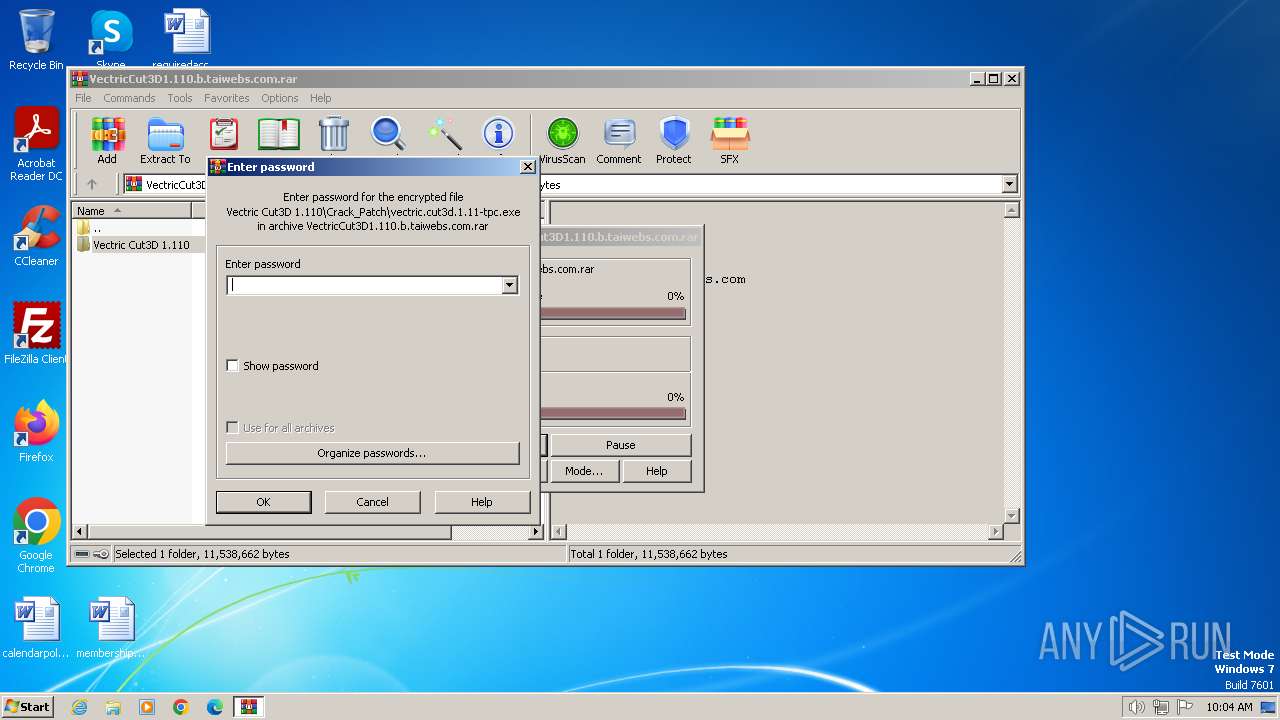Viewport: 1280px width, 720px height.
Task: Click the upper extraction progress bar
Action: pos(613,313)
